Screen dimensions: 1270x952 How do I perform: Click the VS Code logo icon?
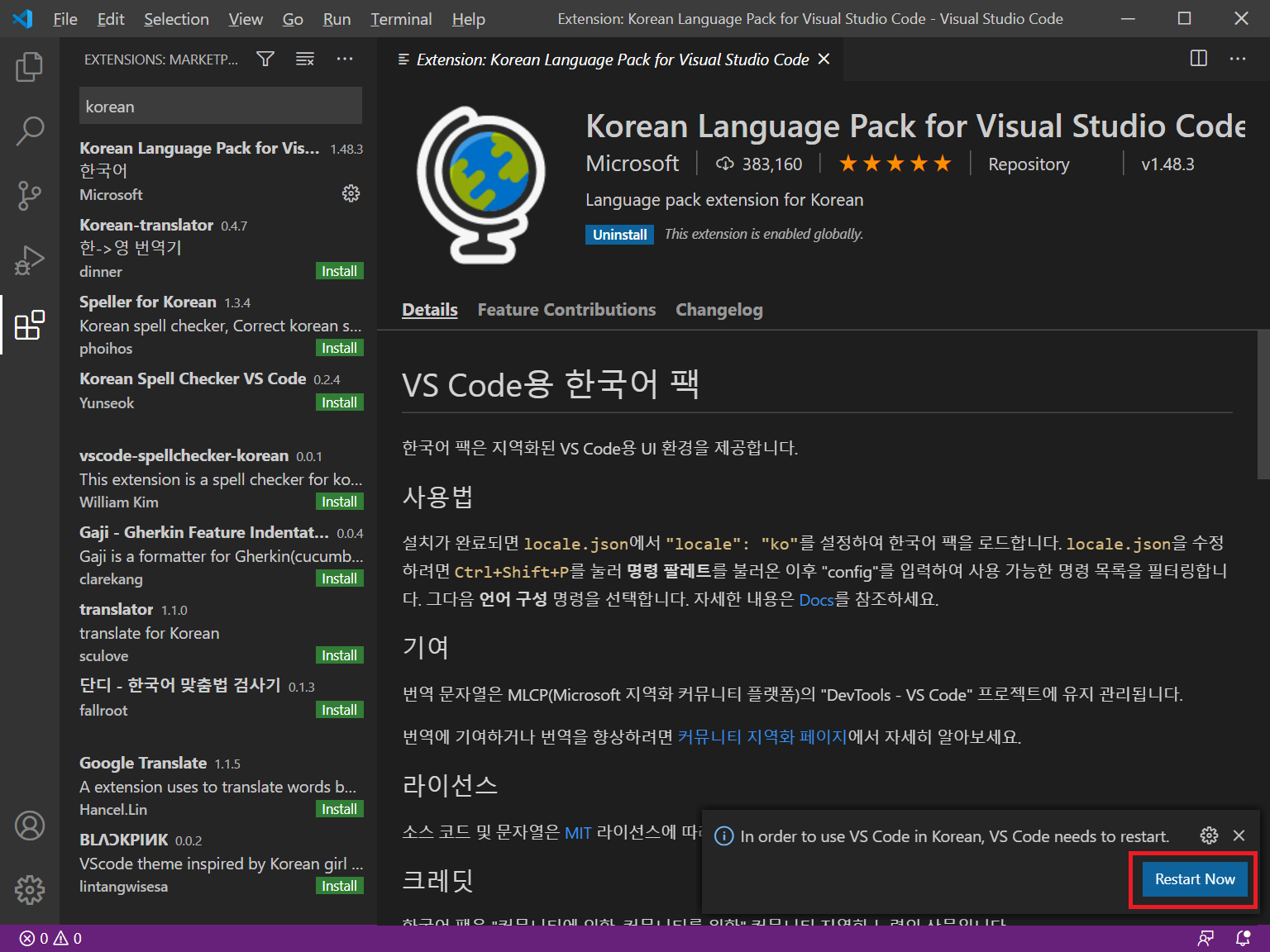tap(22, 18)
